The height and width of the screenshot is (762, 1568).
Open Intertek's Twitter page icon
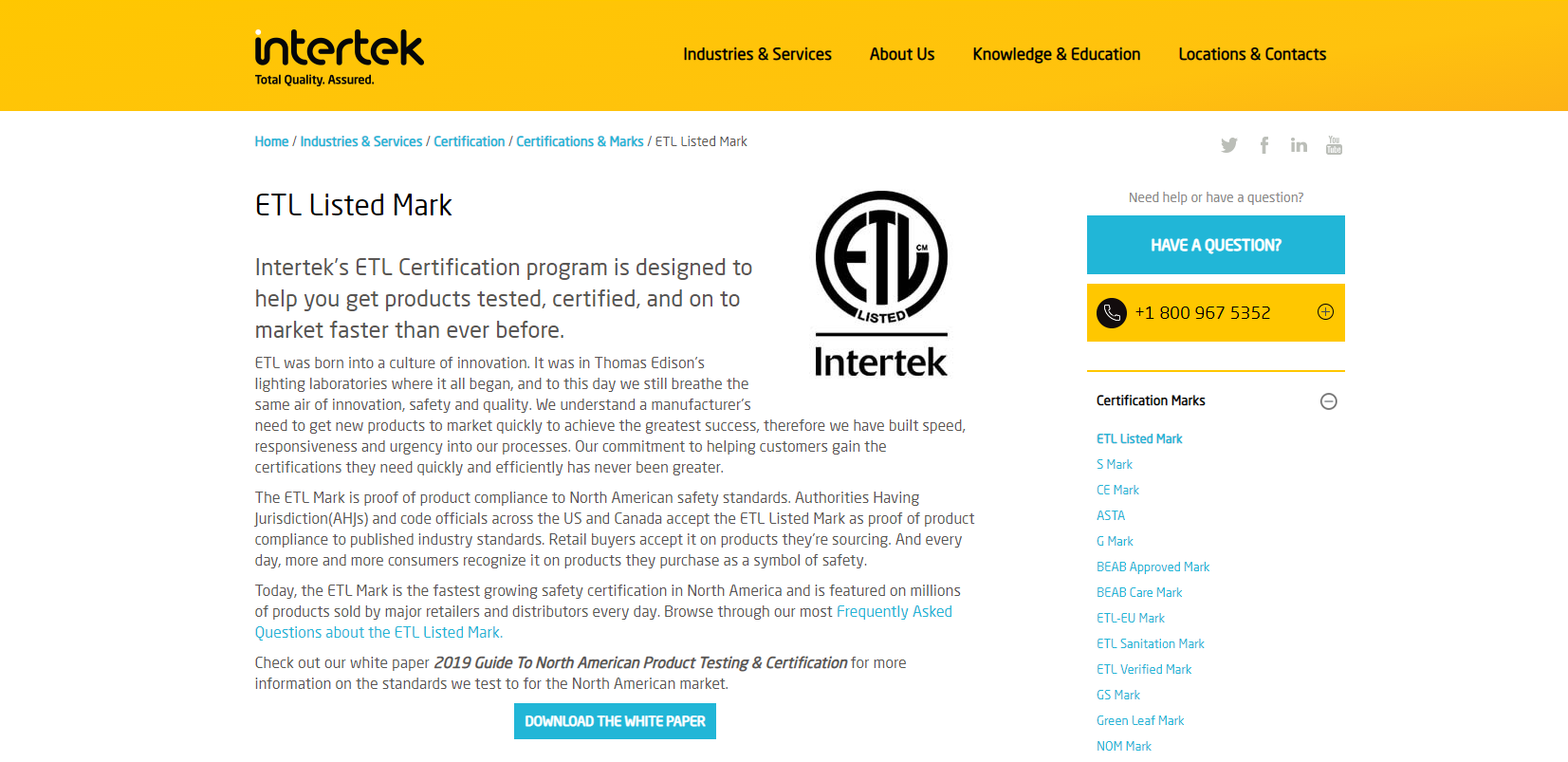click(x=1228, y=145)
